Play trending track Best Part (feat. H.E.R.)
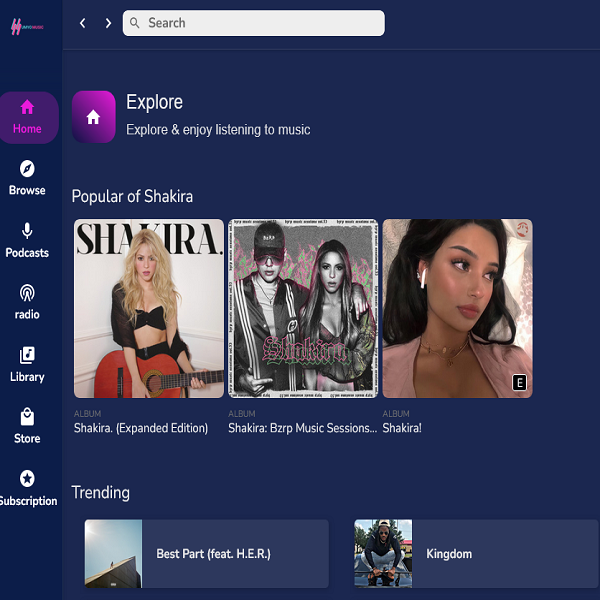600x600 pixels. 207,554
